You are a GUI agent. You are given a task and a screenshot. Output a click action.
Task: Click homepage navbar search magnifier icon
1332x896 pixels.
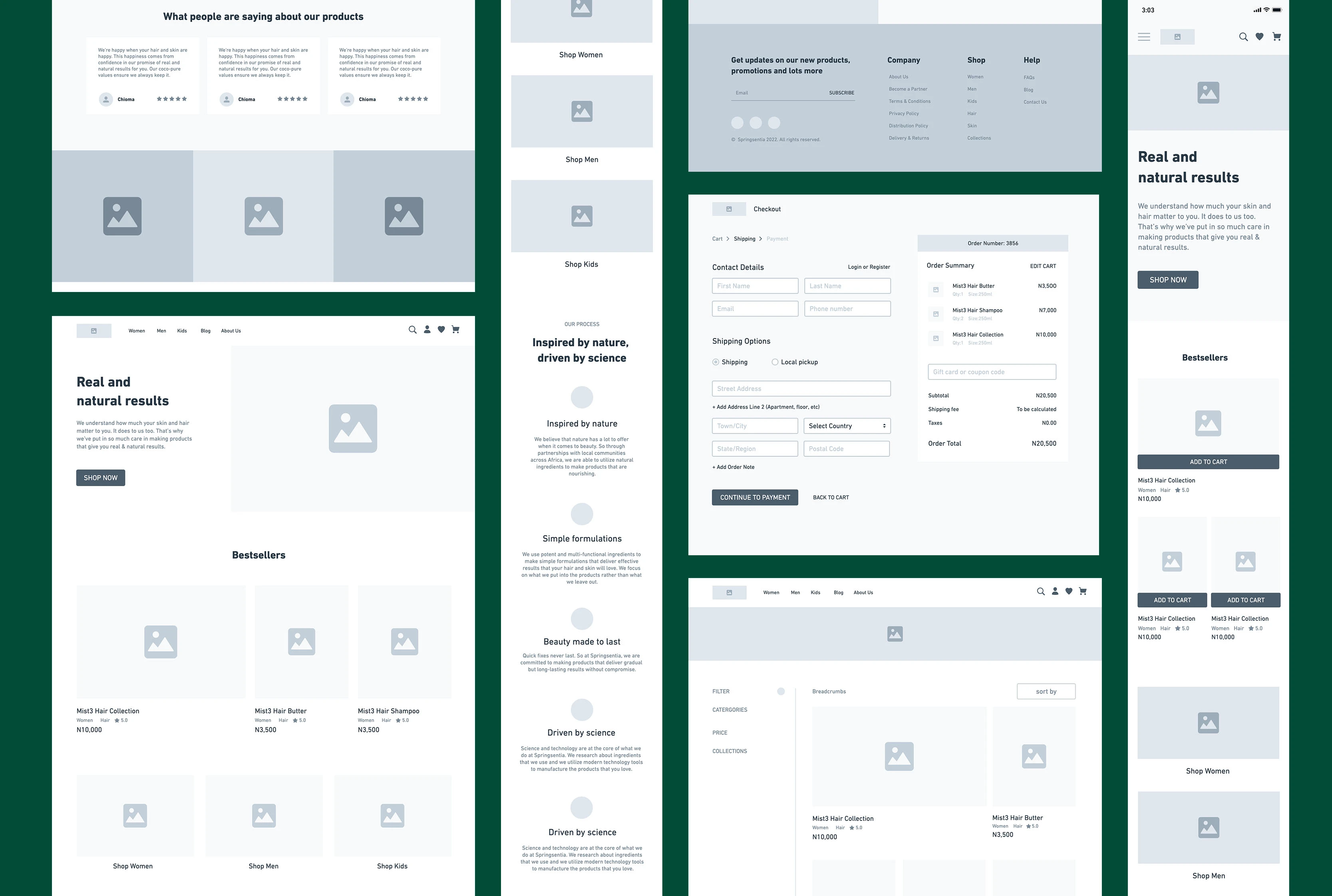pyautogui.click(x=413, y=330)
